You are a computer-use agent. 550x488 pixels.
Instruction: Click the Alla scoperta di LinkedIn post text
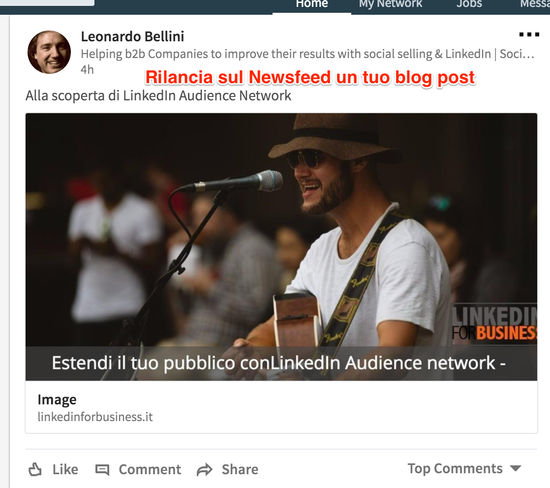coord(158,95)
